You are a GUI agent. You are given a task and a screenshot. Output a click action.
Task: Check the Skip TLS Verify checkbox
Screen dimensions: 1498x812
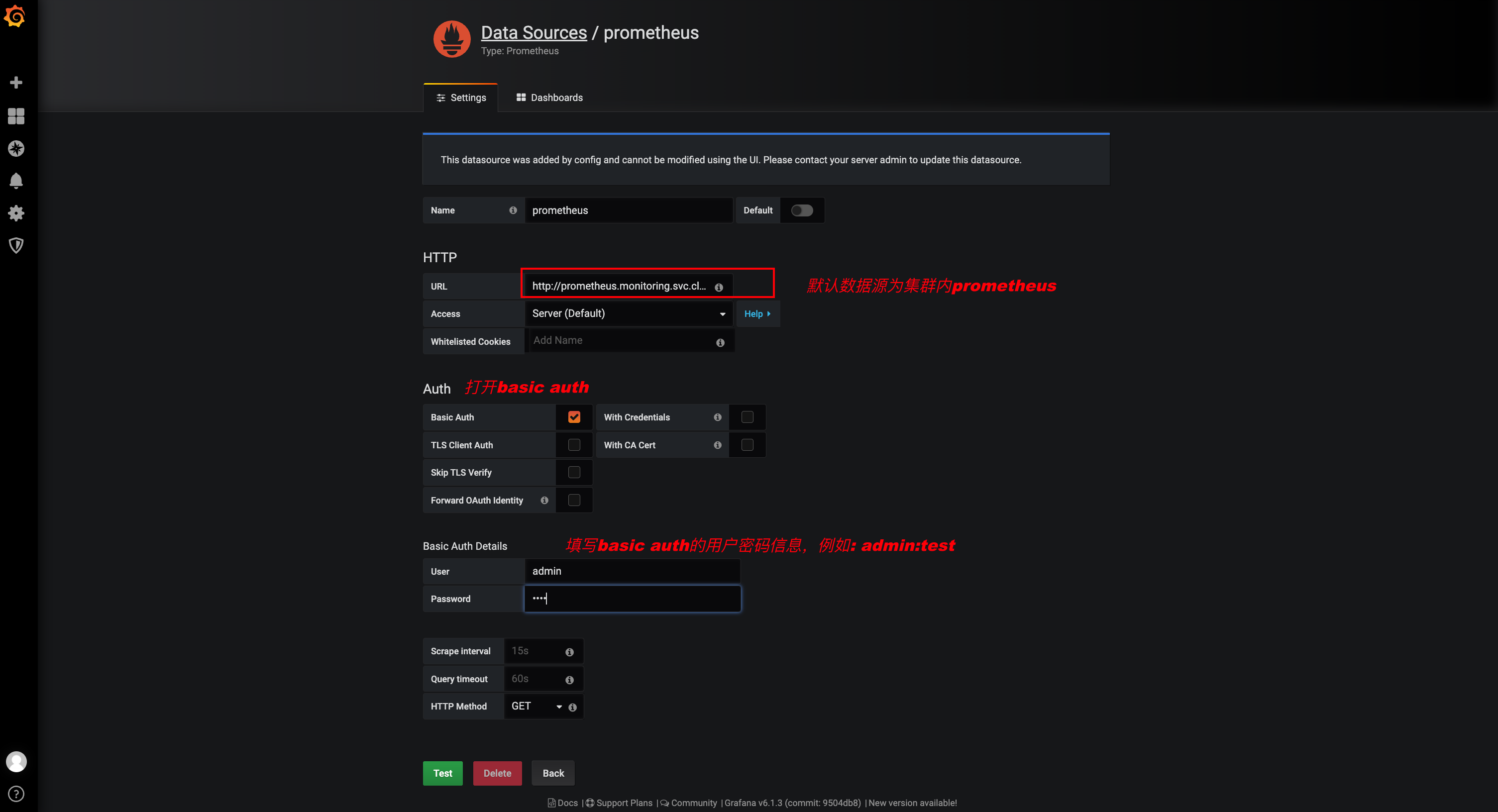tap(574, 472)
